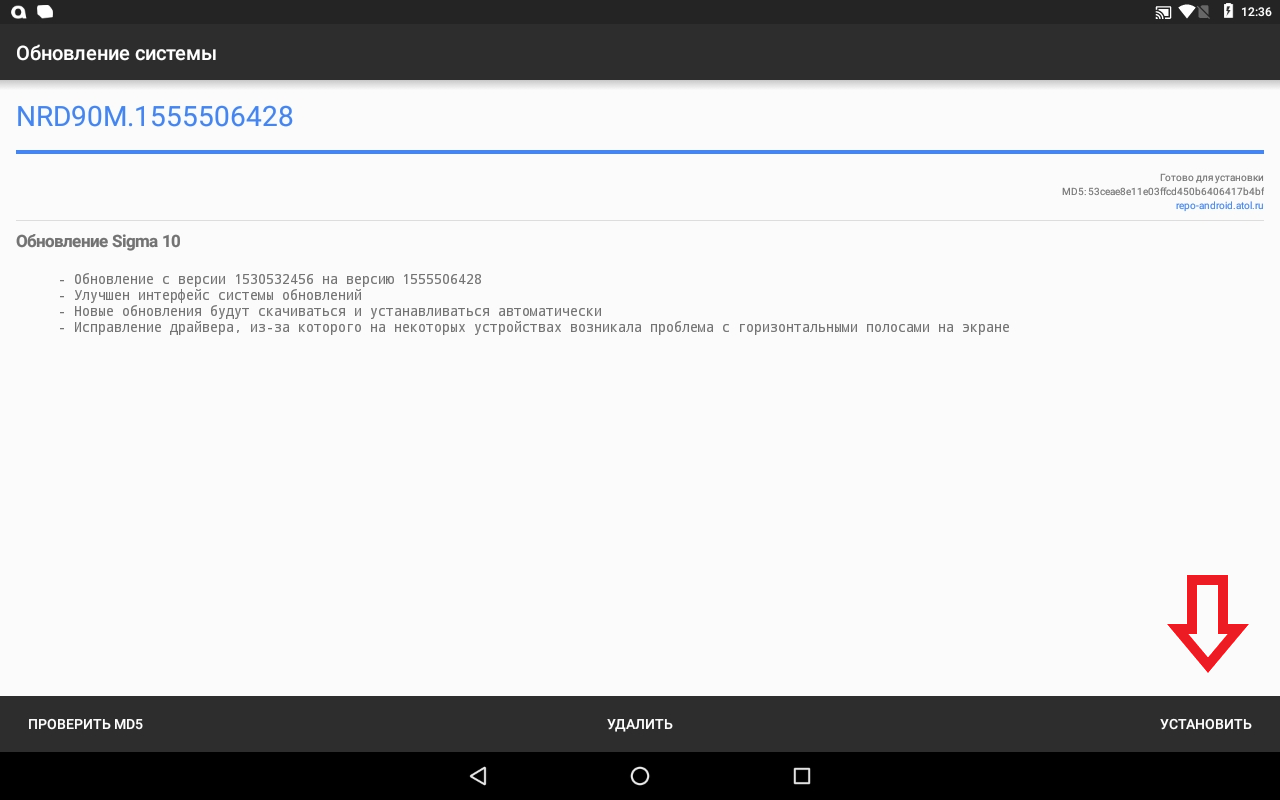This screenshot has width=1280, height=800.
Task: Tap the 12:36 clock in status bar
Action: pos(1256,12)
